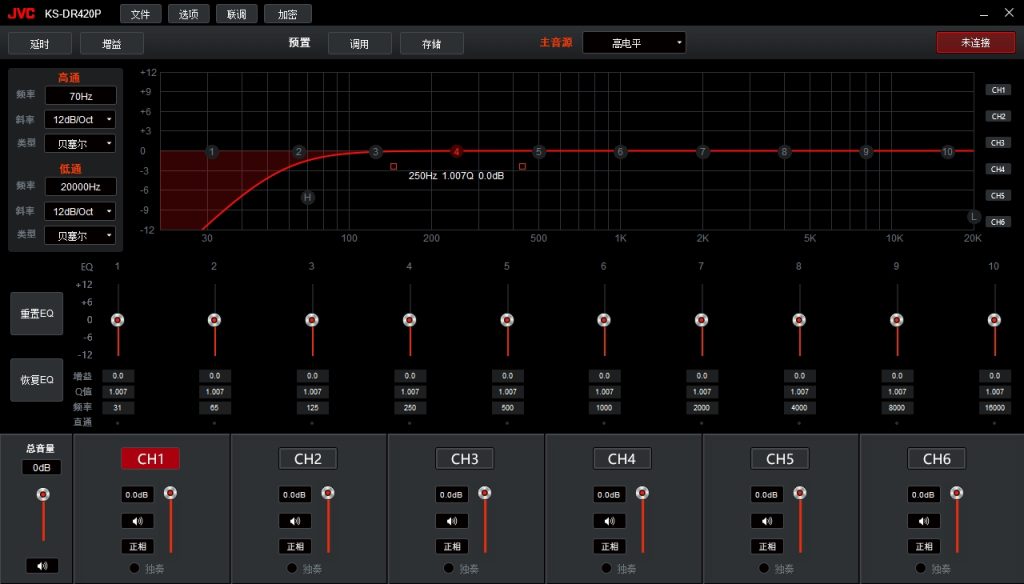Show CH4 curve via graph legend

coord(998,169)
